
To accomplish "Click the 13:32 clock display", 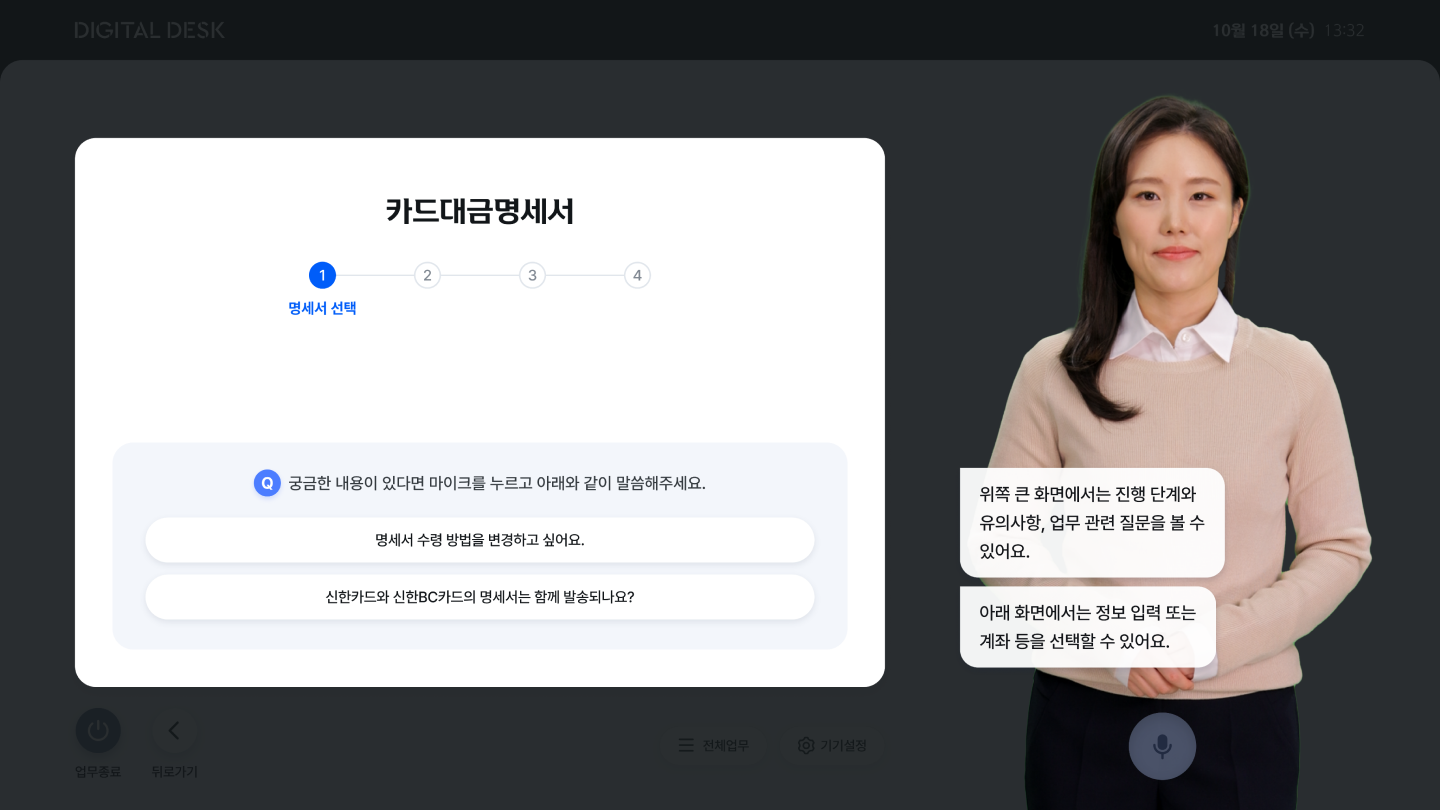I will tap(1344, 30).
